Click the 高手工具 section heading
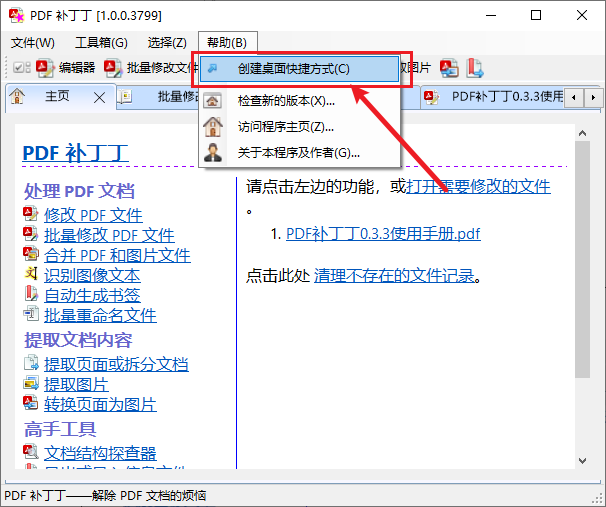 click(60, 429)
